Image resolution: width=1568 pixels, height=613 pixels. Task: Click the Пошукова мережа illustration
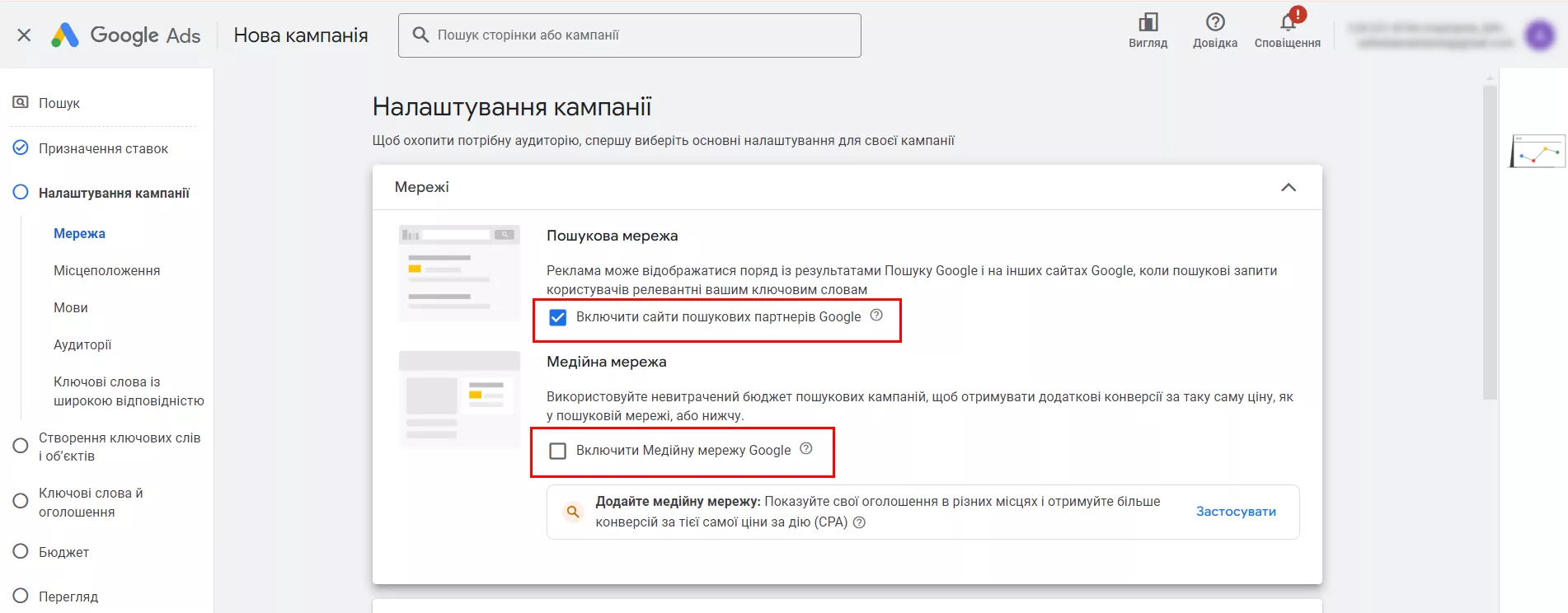pos(460,273)
